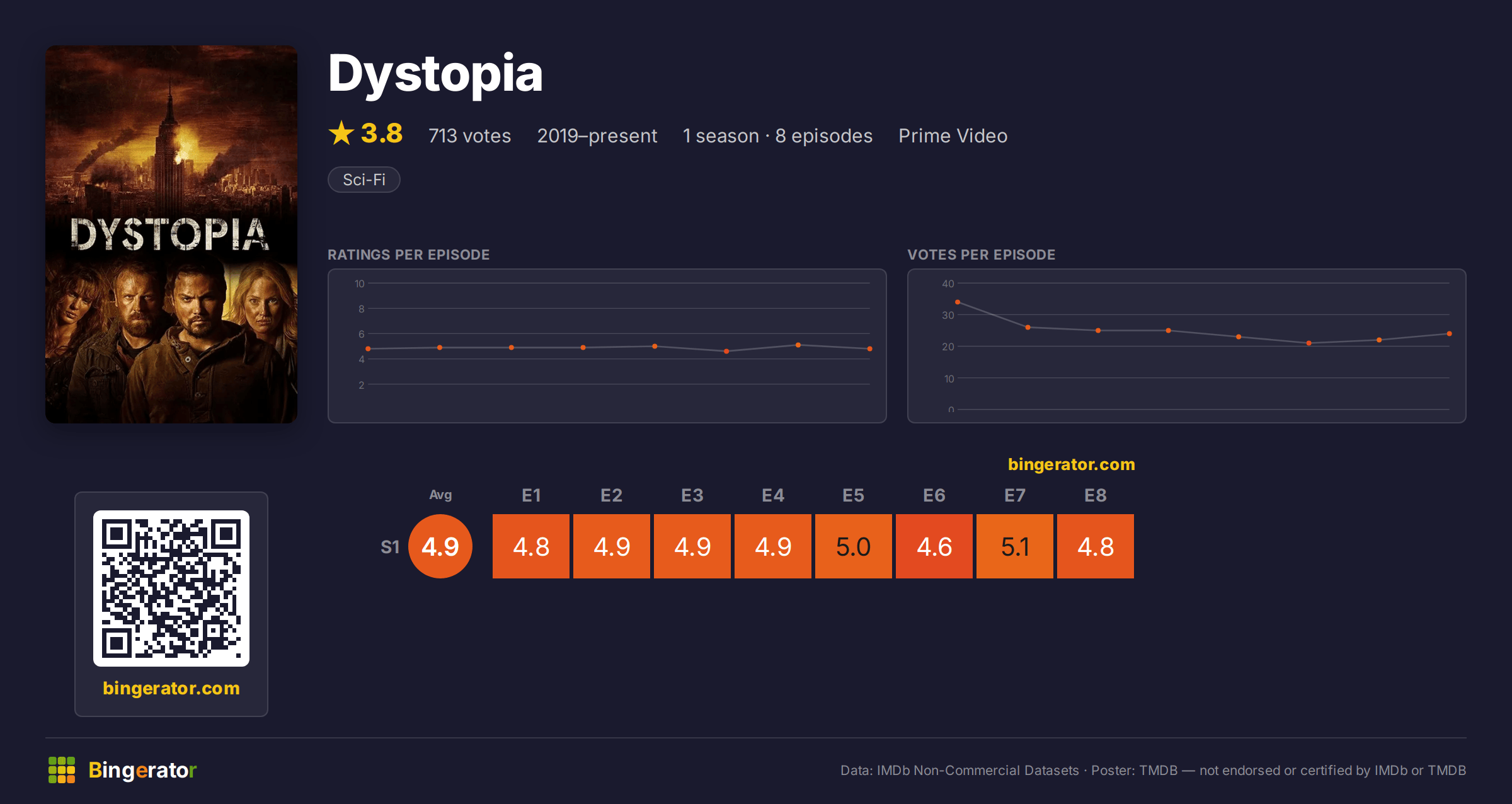The height and width of the screenshot is (804, 1512).
Task: Open the bingerator.com link above the episode grid
Action: [1071, 464]
